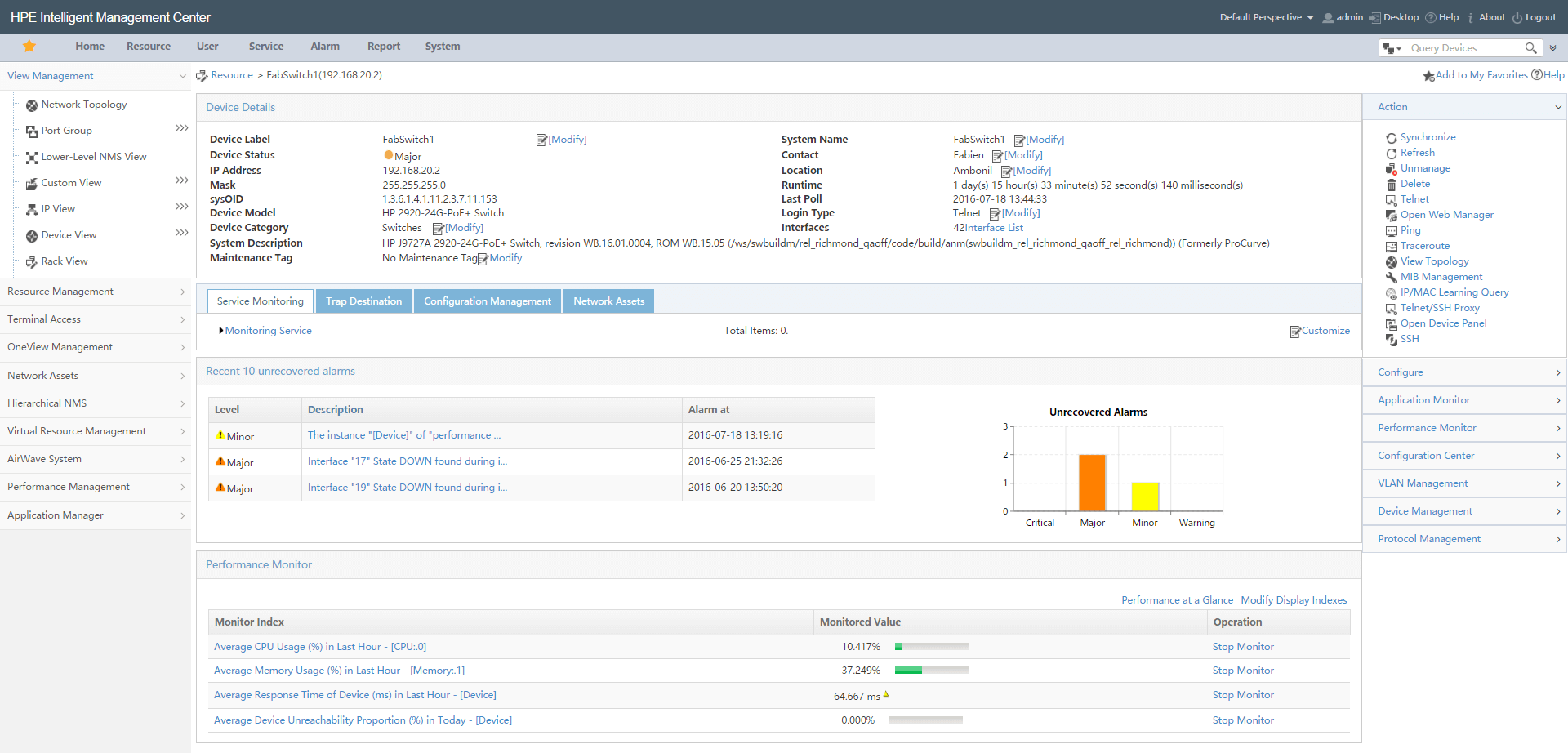Click the Unmanage action icon
Screen dimensions: 1568x753
(1391, 169)
